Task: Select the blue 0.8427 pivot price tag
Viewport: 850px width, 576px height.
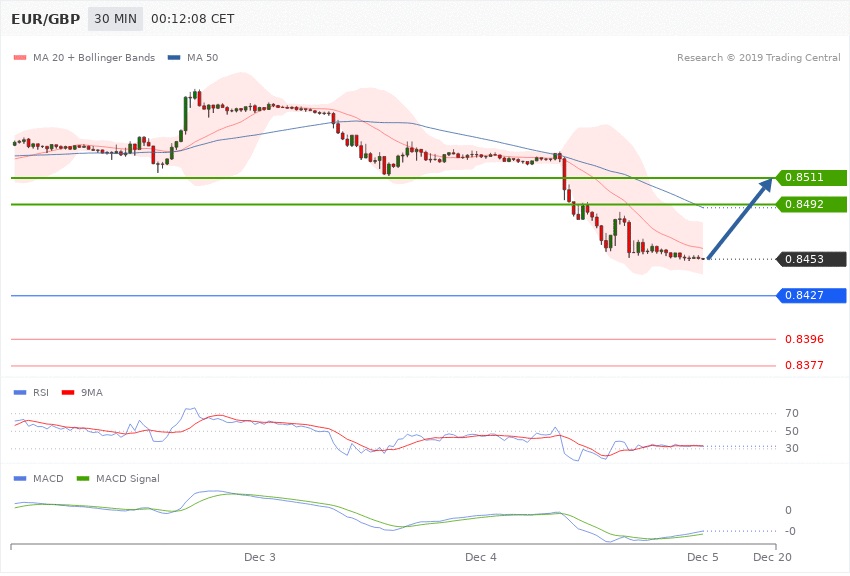Action: (810, 295)
